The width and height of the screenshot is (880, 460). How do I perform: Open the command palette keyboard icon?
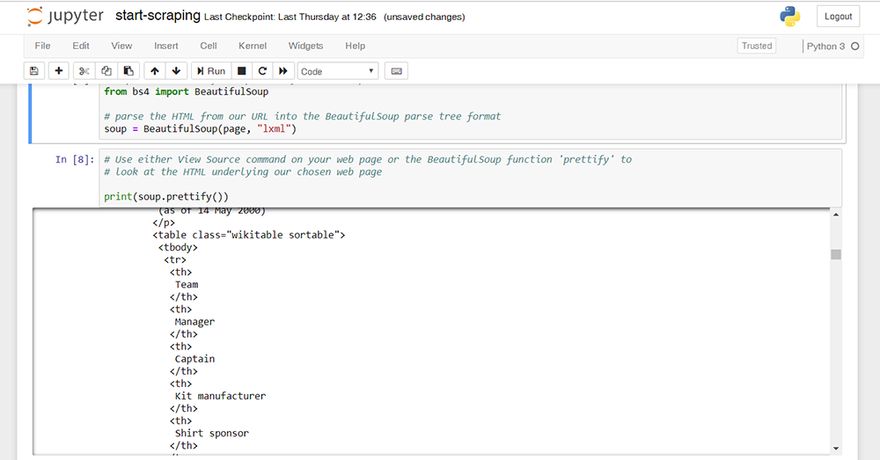pyautogui.click(x=396, y=71)
